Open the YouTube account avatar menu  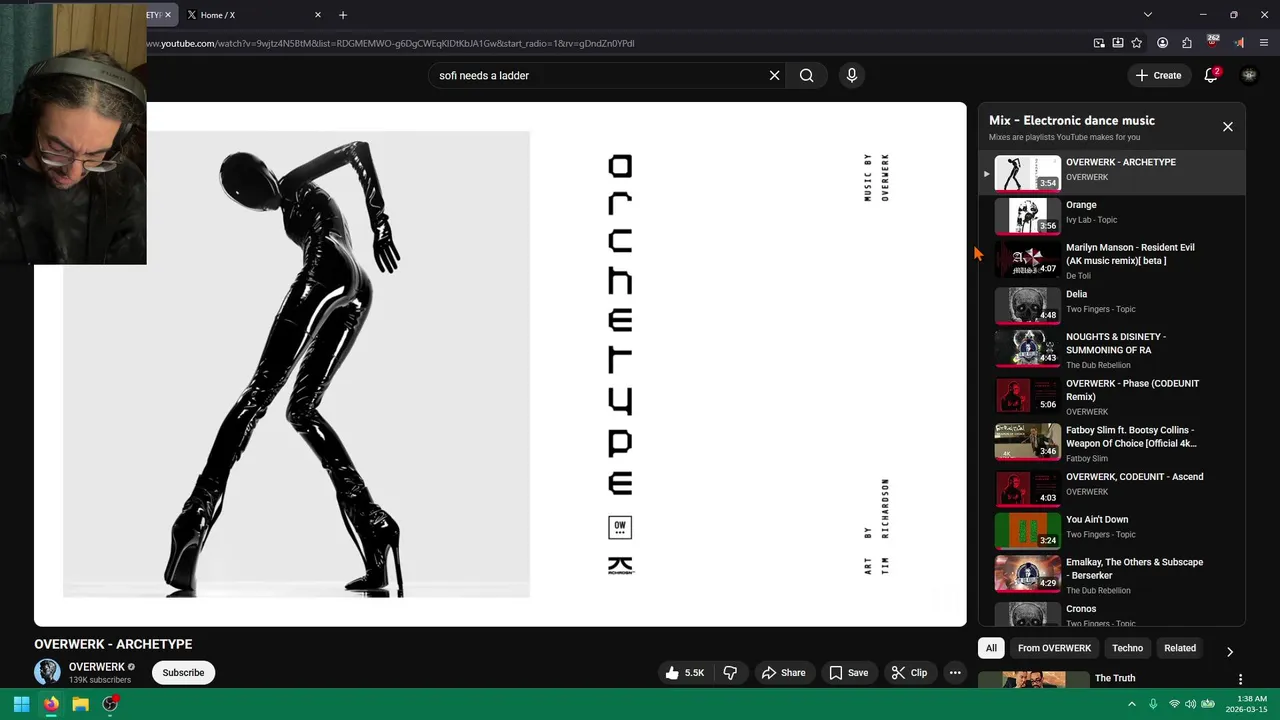click(1249, 75)
